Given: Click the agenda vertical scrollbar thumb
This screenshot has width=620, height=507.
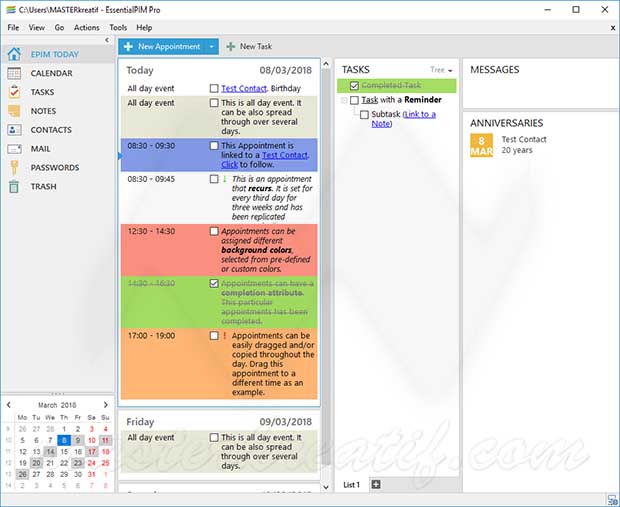Looking at the screenshot, I should (x=326, y=267).
